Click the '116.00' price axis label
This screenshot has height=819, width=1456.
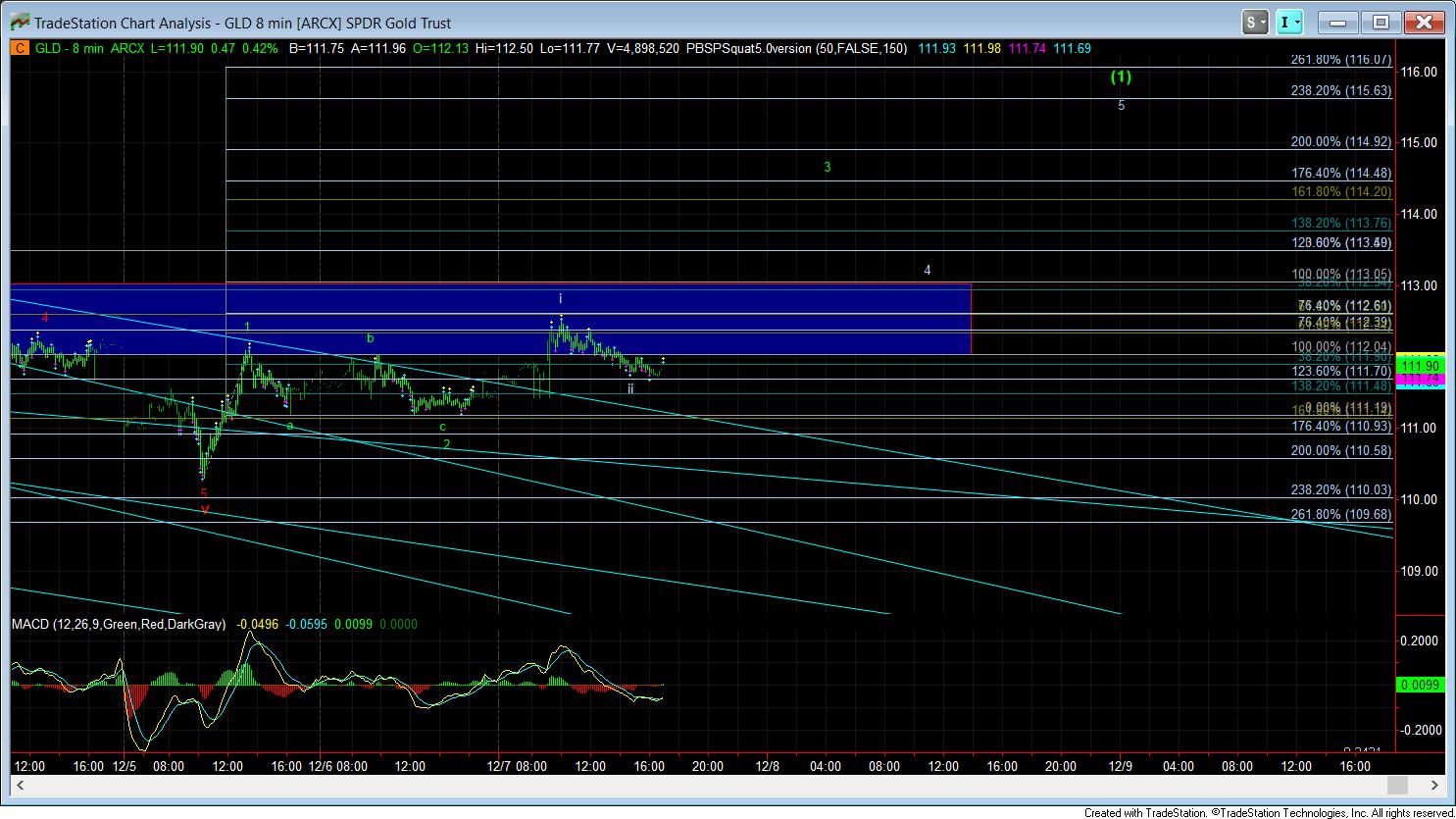click(1419, 72)
